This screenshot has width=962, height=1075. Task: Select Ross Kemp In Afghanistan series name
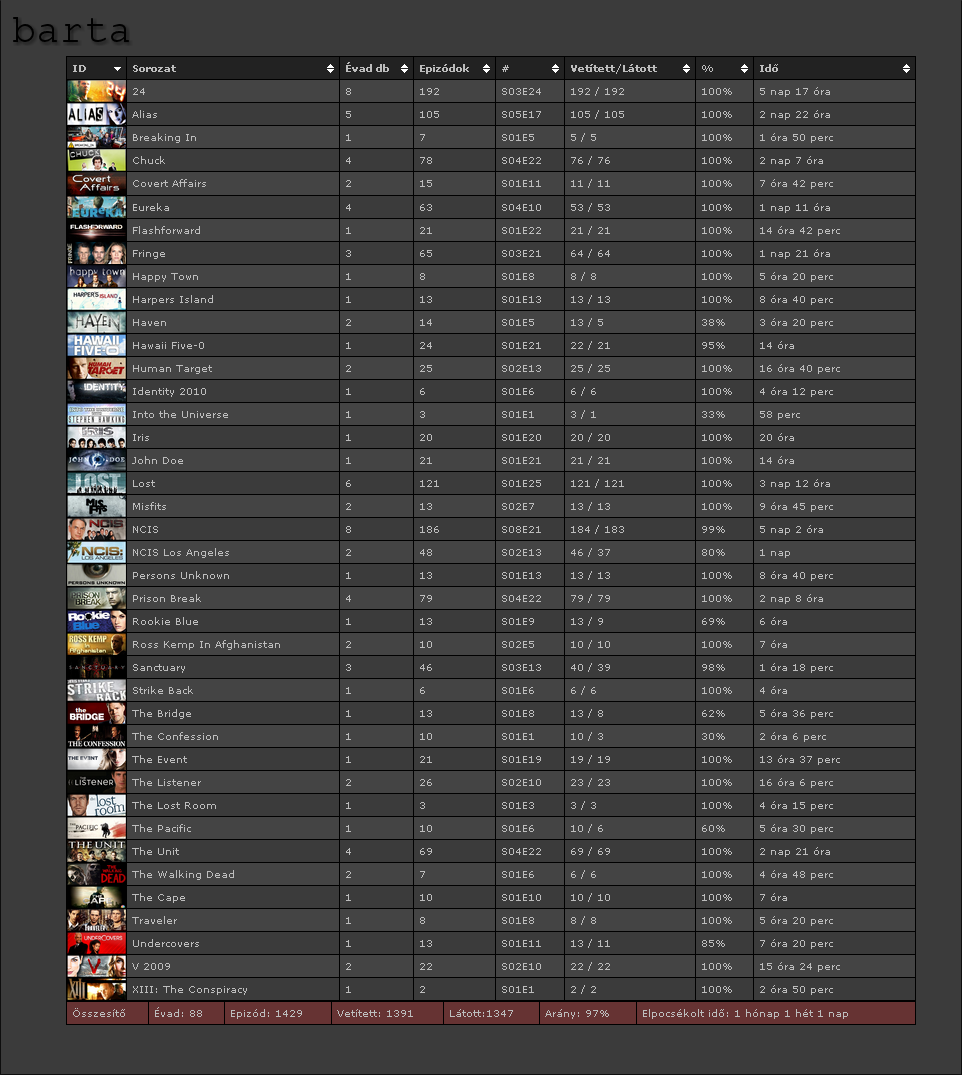(206, 644)
